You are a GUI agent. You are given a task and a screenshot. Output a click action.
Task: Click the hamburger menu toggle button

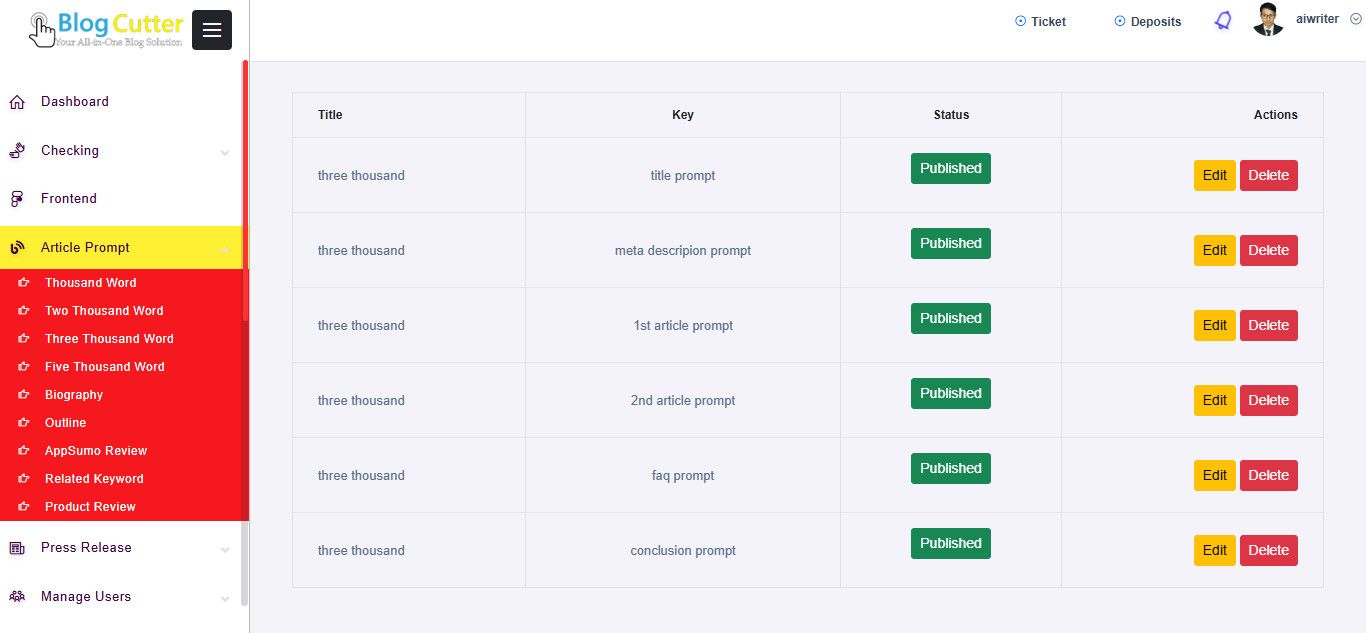click(211, 30)
